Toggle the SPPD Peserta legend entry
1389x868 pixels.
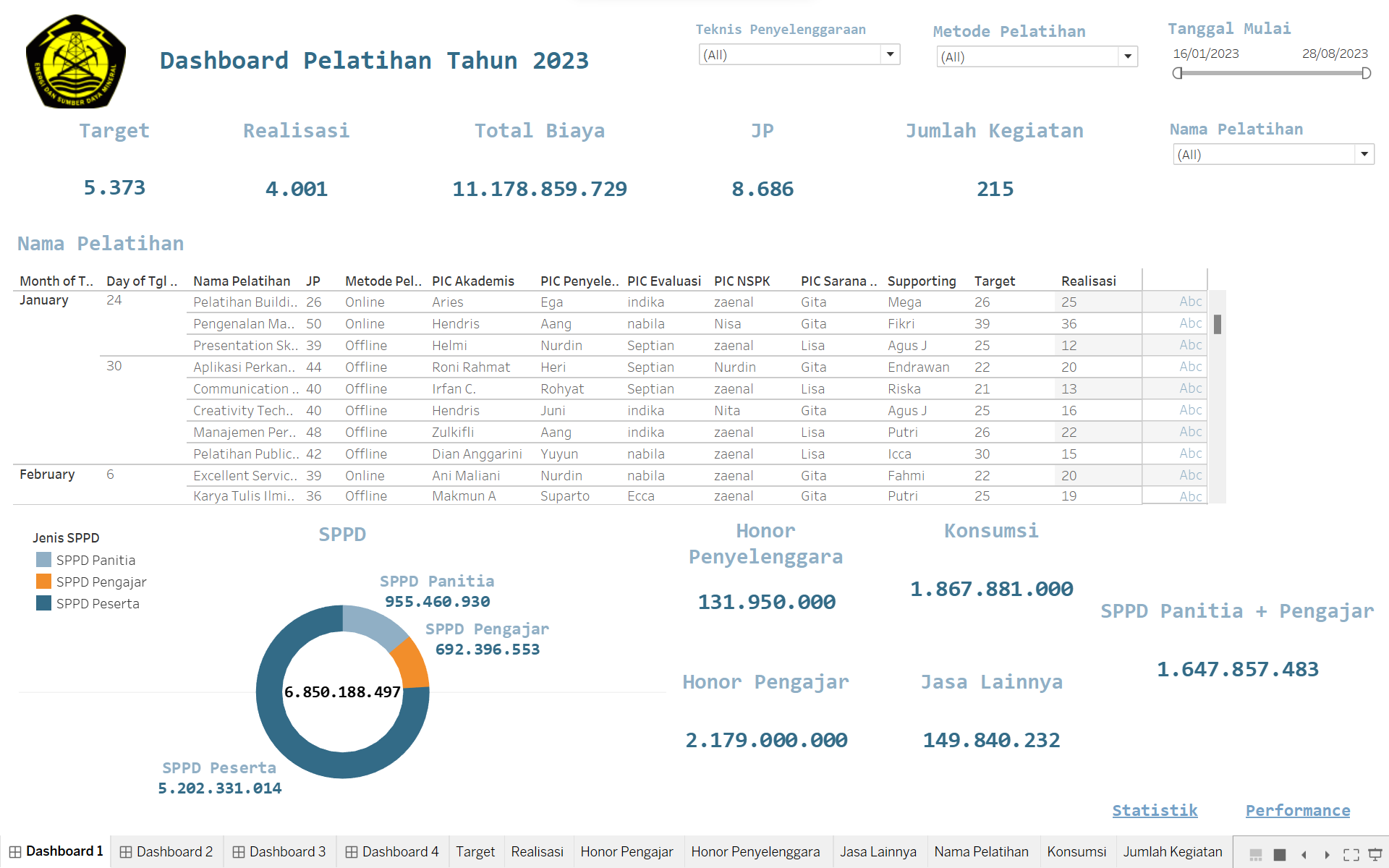[x=98, y=603]
